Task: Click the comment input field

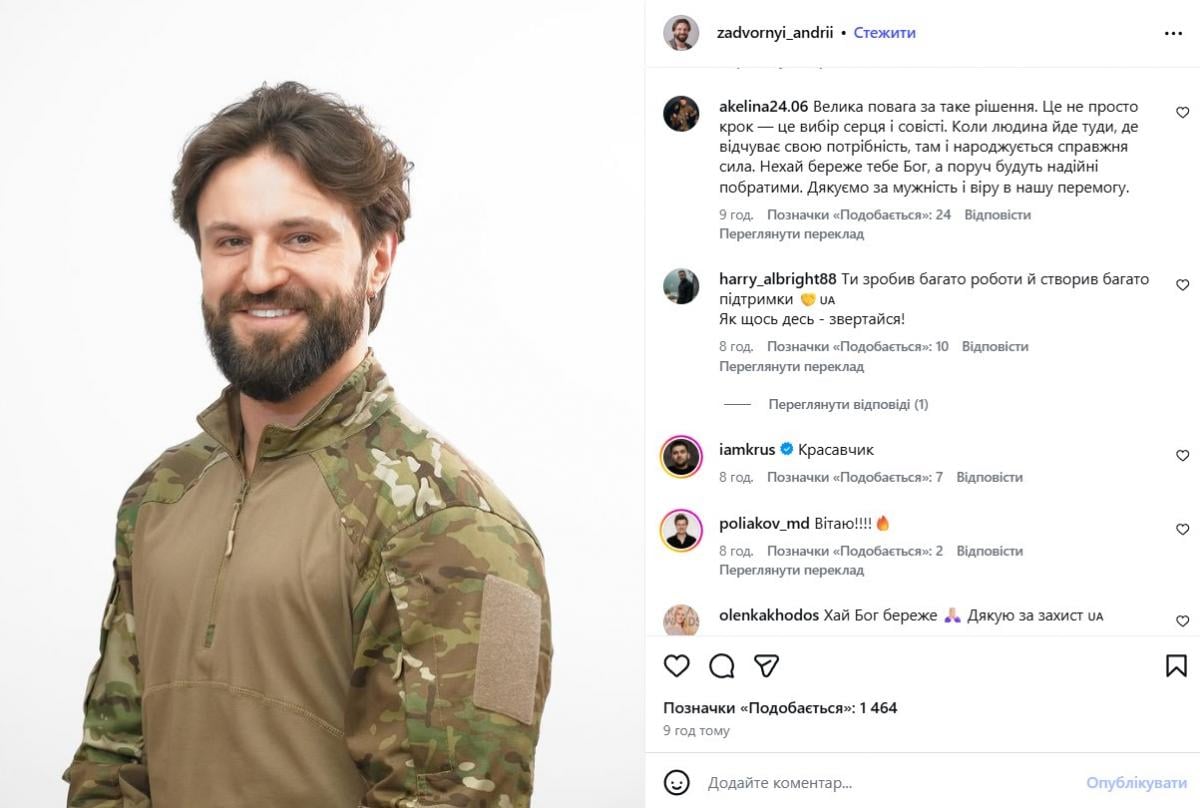Action: pyautogui.click(x=880, y=782)
